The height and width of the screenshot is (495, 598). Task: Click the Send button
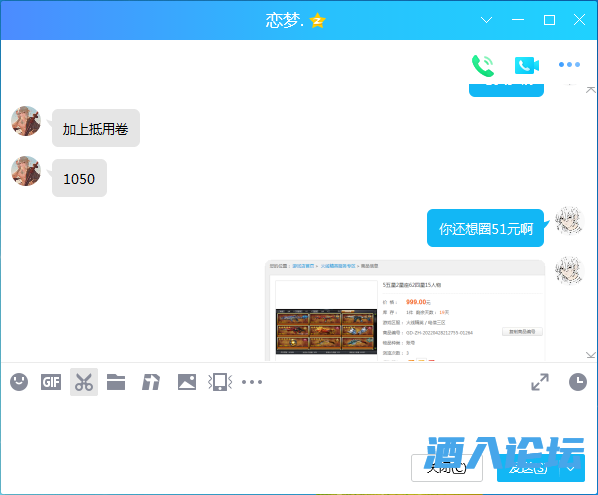click(x=528, y=468)
